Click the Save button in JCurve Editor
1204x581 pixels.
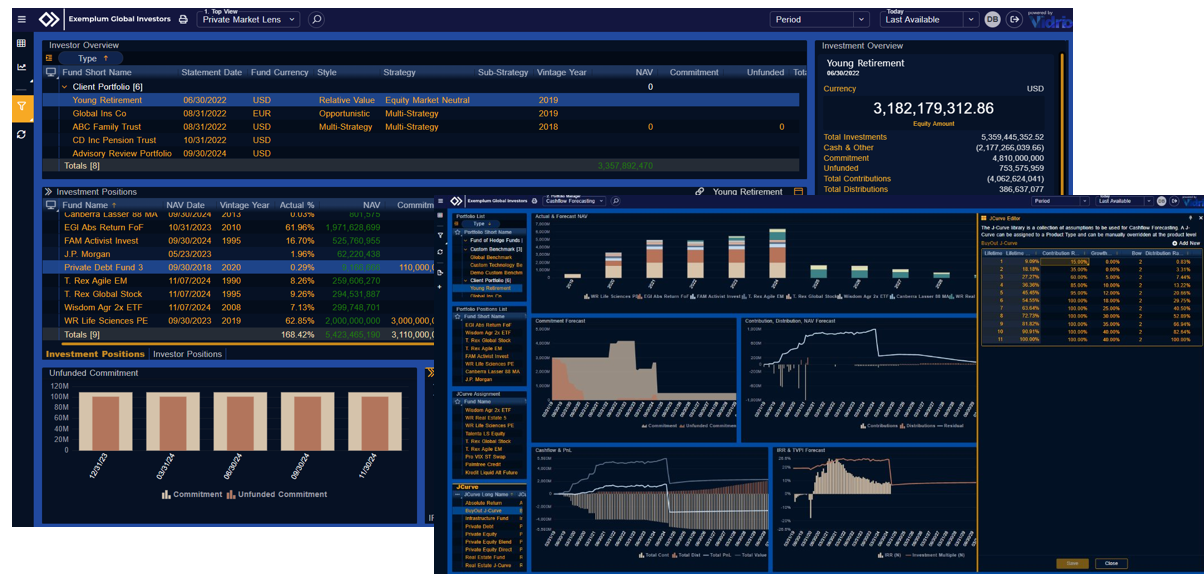[x=1072, y=563]
